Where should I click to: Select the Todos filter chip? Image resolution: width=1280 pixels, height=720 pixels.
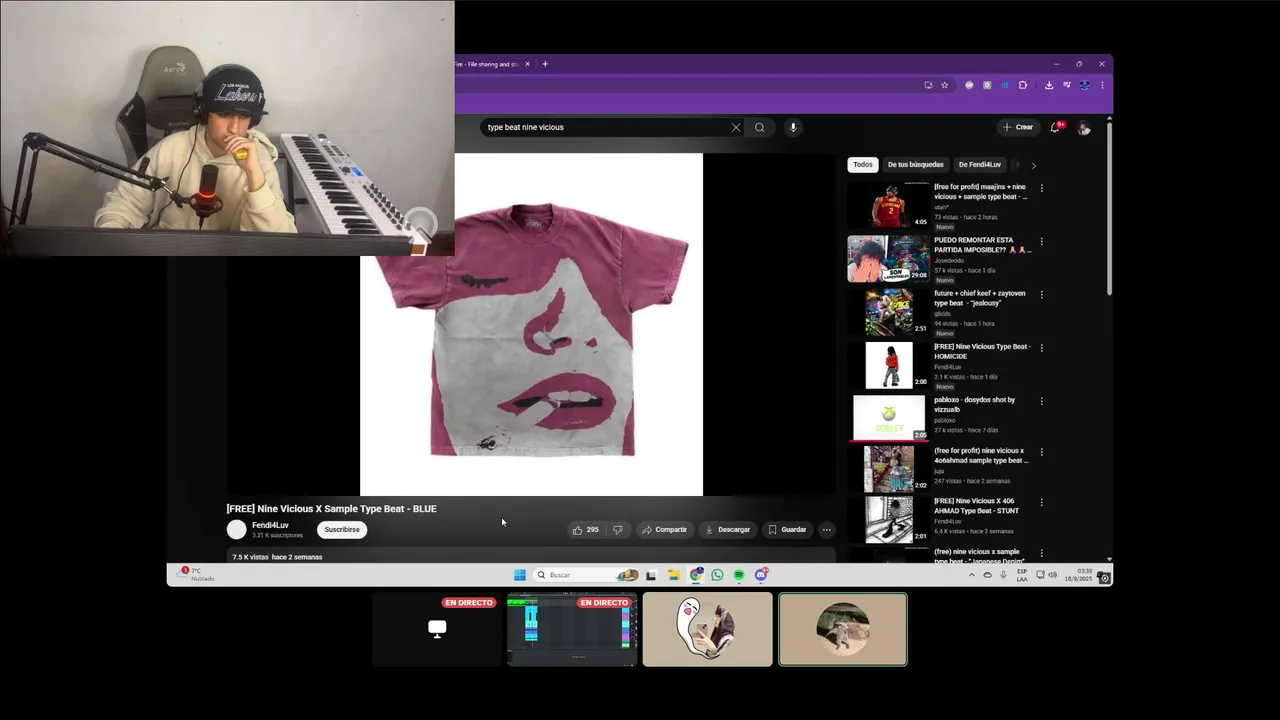(x=863, y=165)
